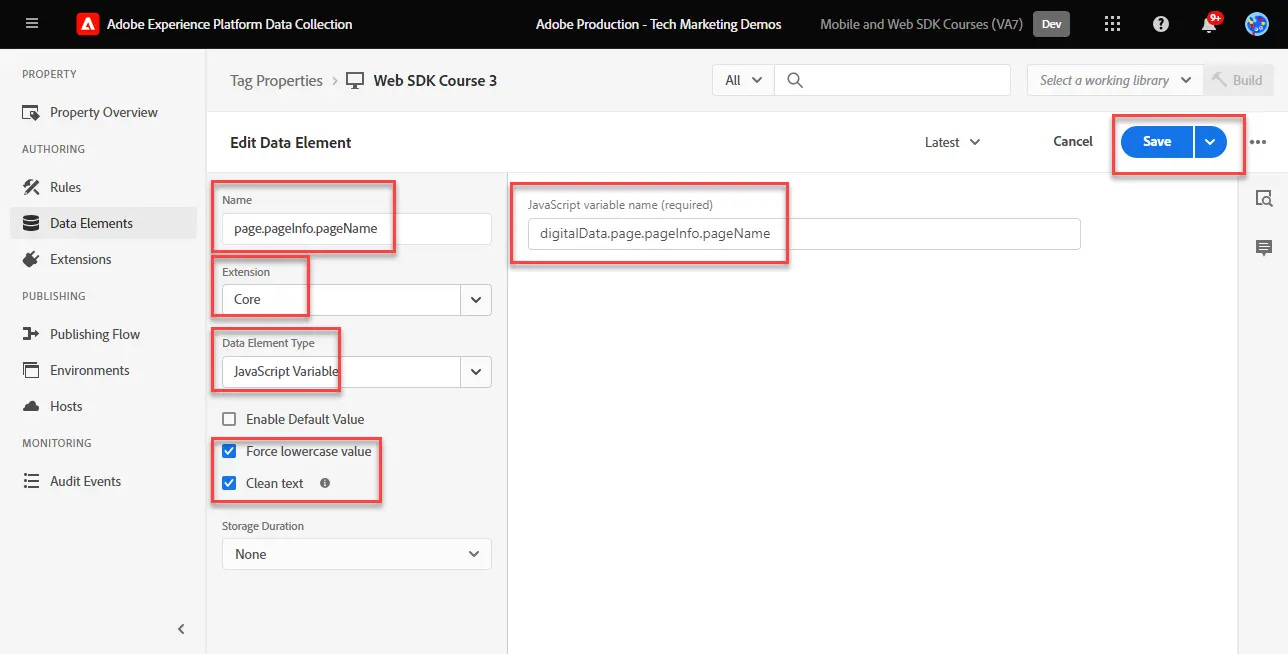Click the Hosts cloud icon

click(31, 406)
